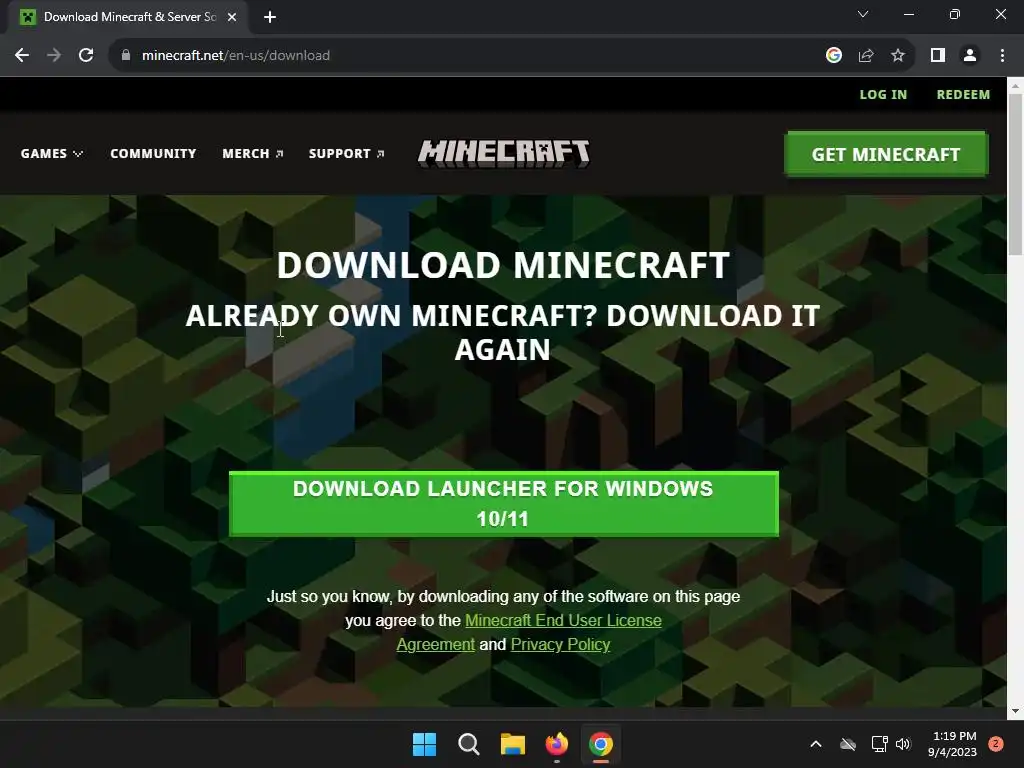Go back to the previous page
The width and height of the screenshot is (1024, 768).
pos(22,56)
